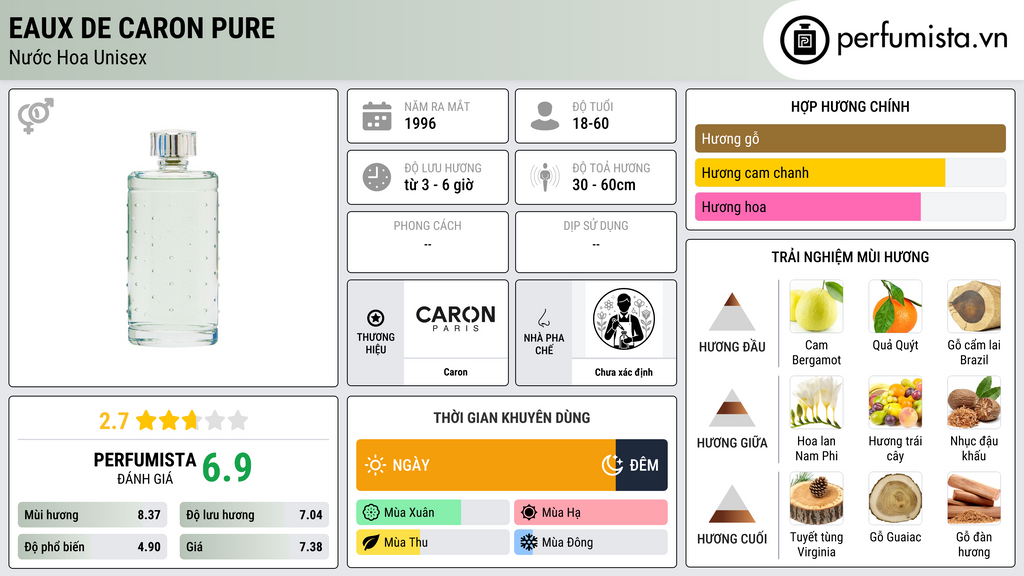Click the Caron Paris brand logo

(x=455, y=318)
